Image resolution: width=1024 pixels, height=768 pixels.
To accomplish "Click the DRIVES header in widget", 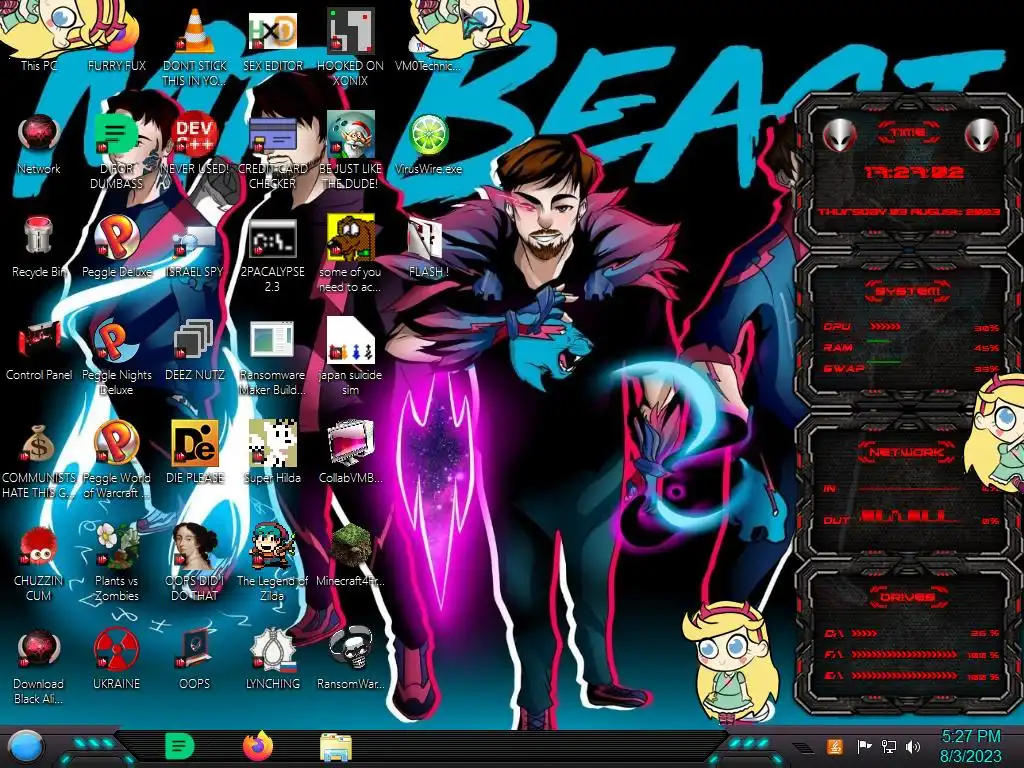I will pyautogui.click(x=908, y=597).
